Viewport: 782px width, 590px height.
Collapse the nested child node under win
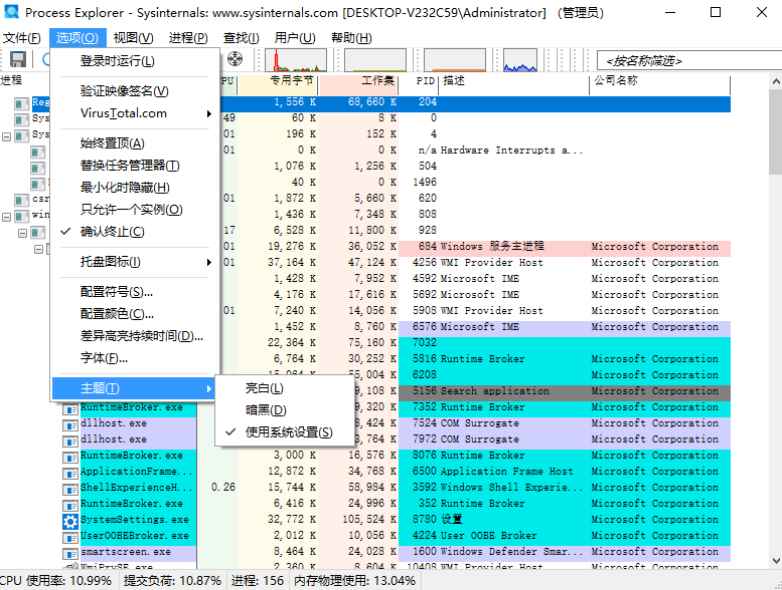22,232
